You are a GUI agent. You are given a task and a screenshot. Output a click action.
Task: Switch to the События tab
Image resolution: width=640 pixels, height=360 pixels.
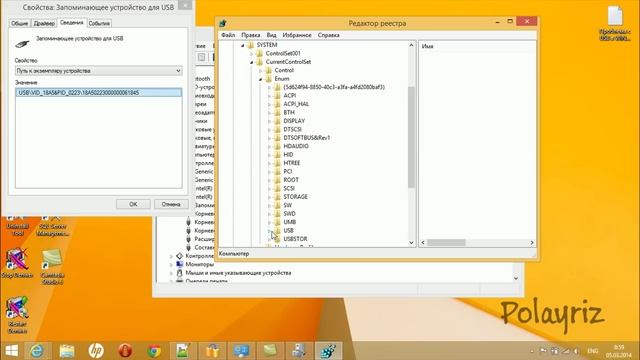click(99, 23)
